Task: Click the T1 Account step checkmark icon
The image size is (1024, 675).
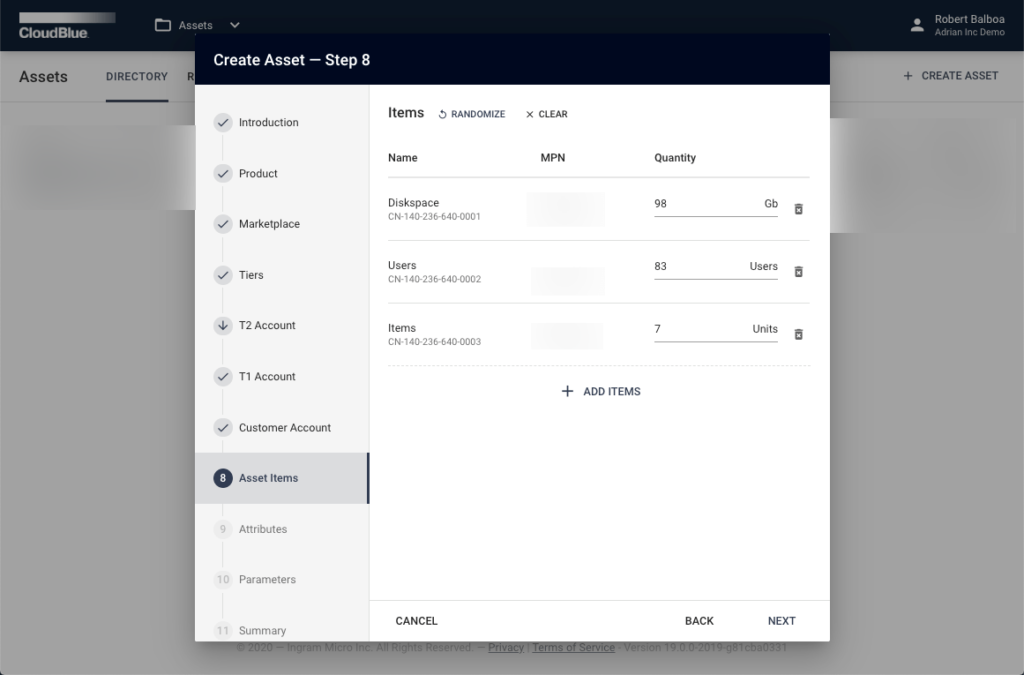Action: [x=223, y=376]
